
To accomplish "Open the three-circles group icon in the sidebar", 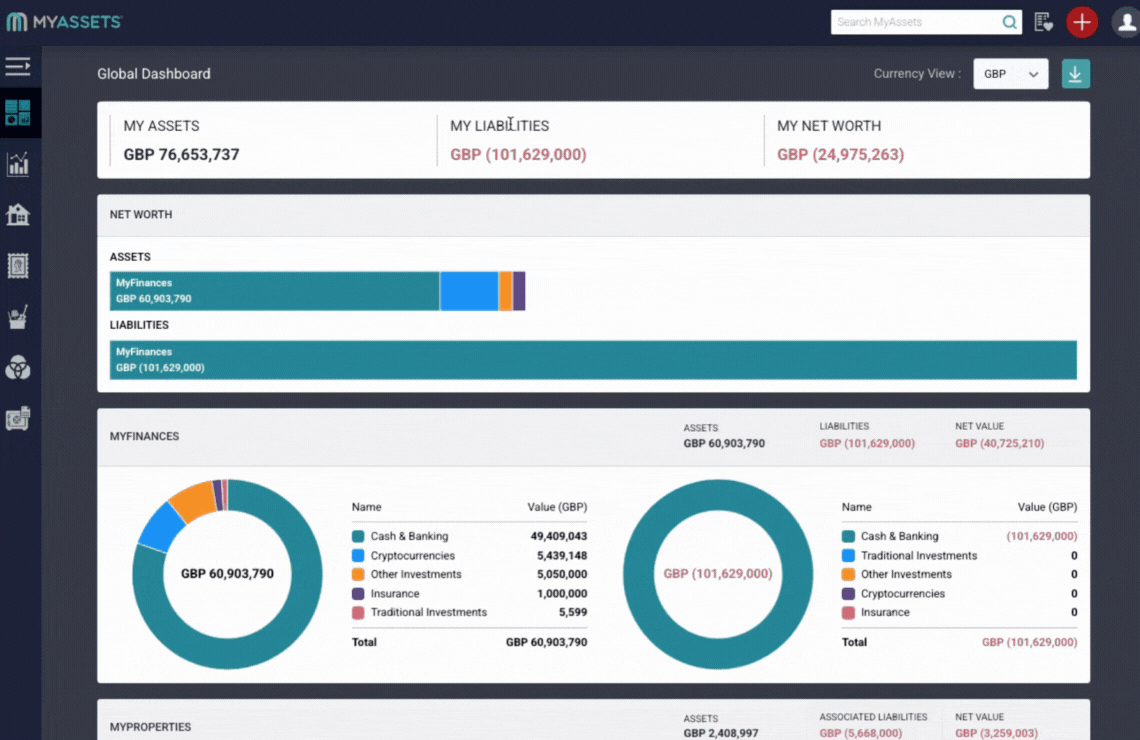I will coord(17,368).
